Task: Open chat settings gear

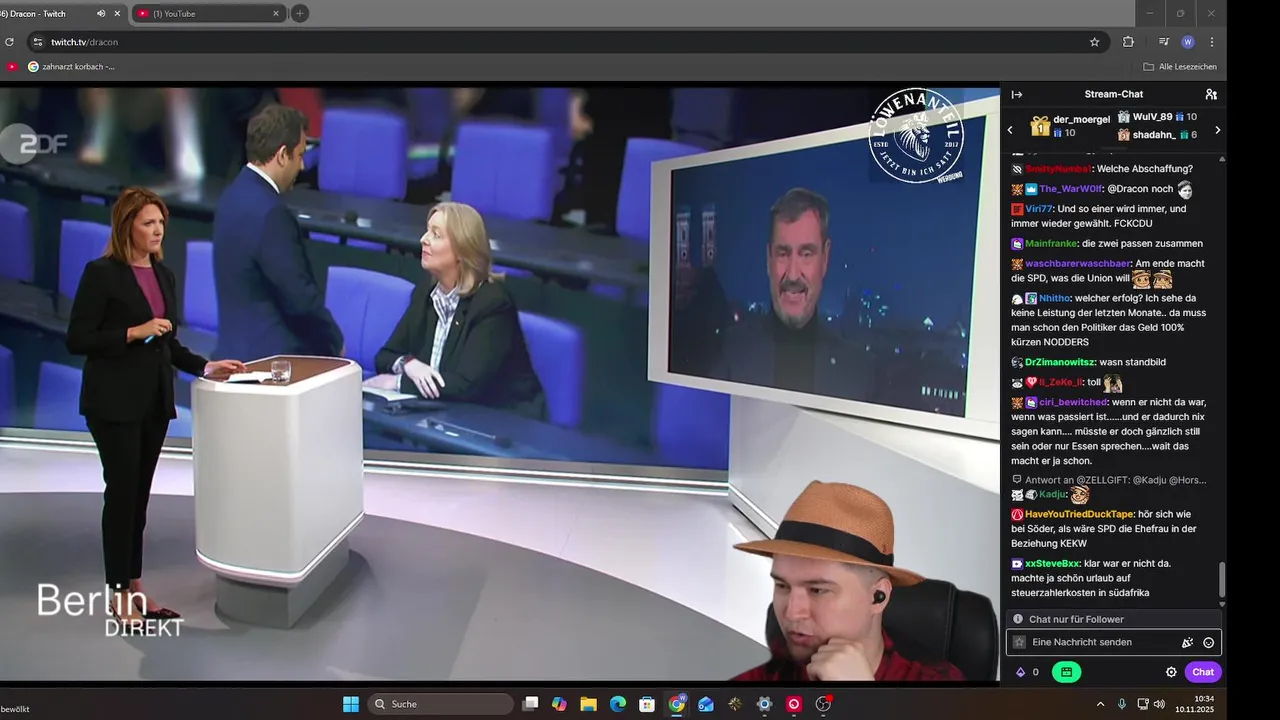Action: [x=1171, y=672]
